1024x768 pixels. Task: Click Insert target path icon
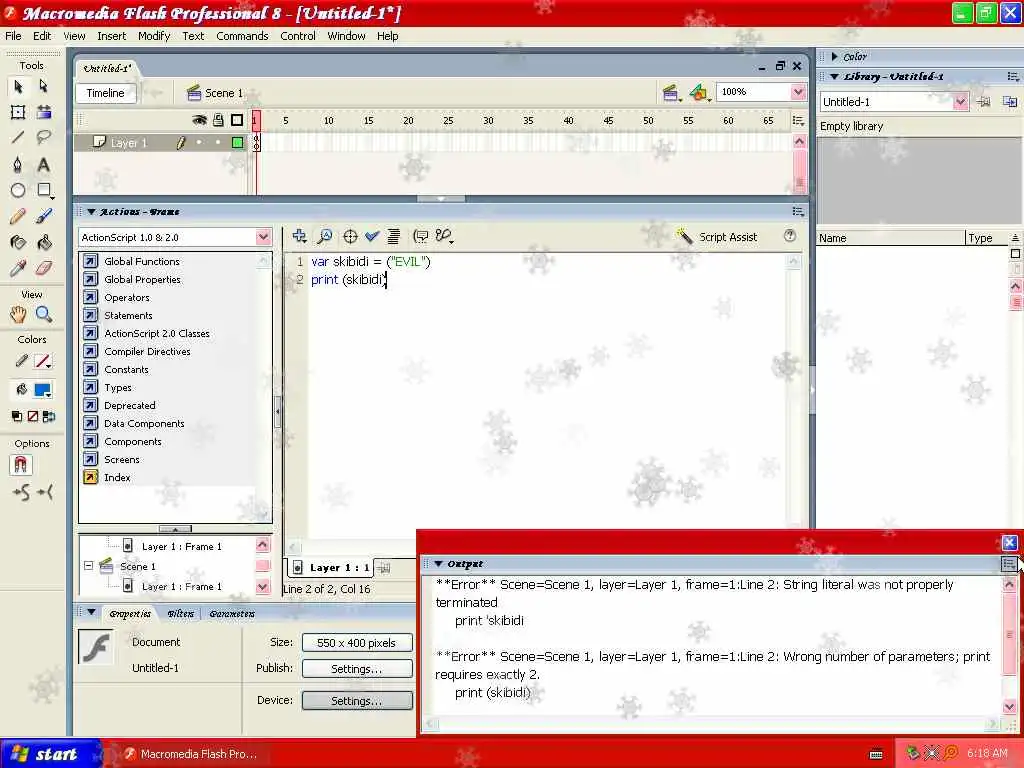point(350,236)
